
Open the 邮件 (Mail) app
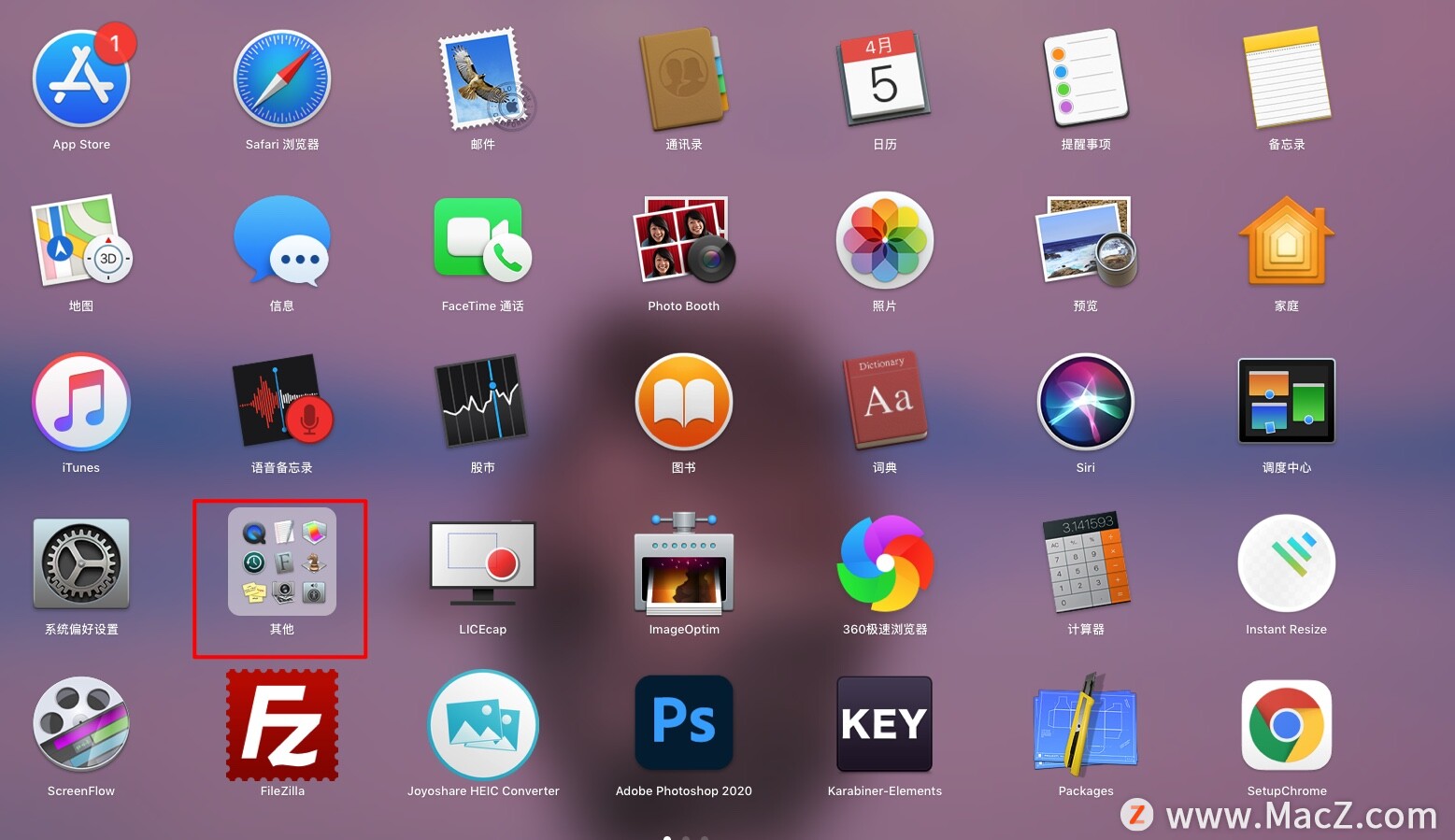point(483,78)
